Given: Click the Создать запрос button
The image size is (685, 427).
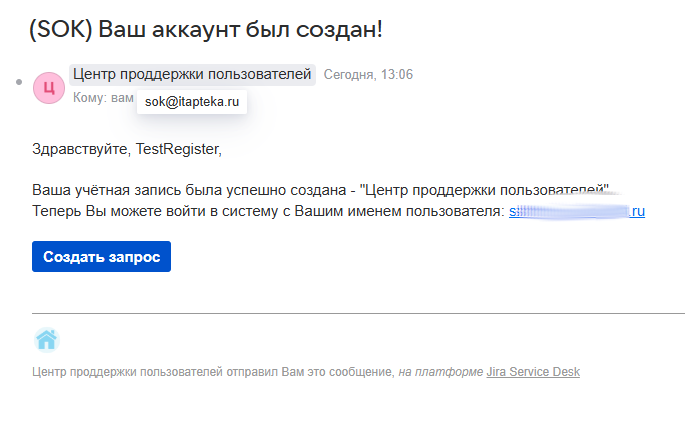Looking at the screenshot, I should (x=101, y=257).
